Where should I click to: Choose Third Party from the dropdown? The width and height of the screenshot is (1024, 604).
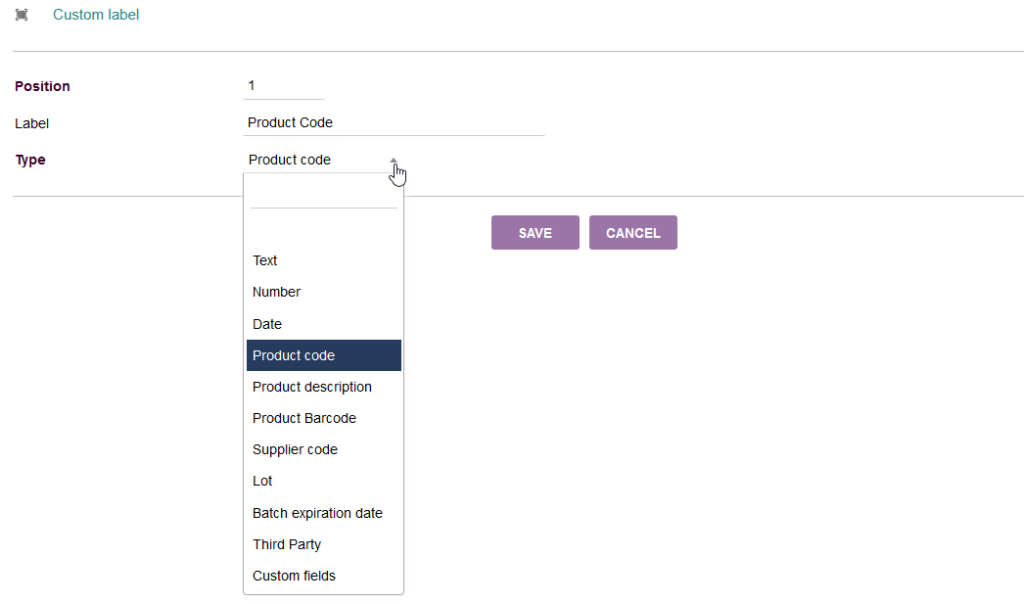click(x=287, y=545)
